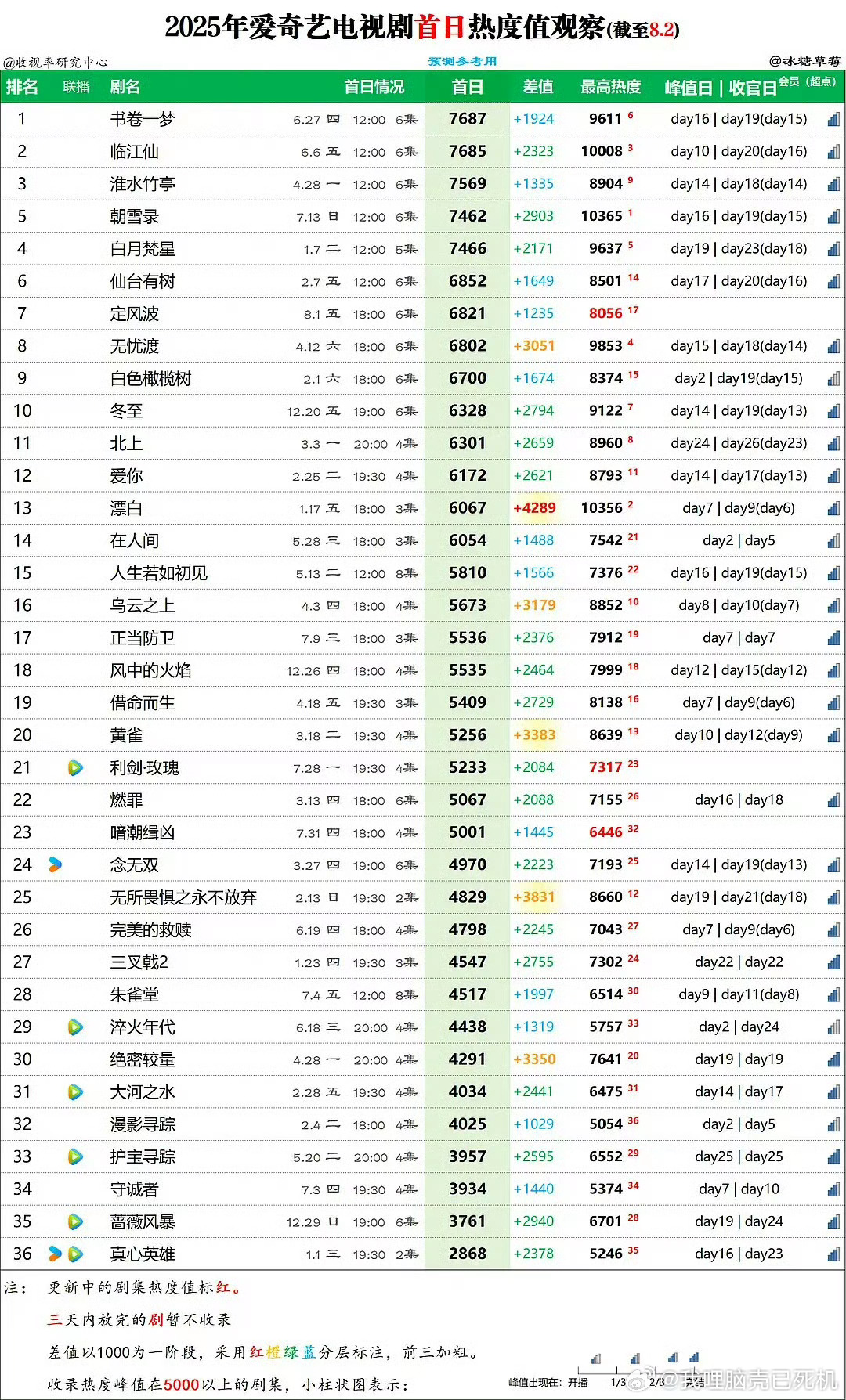Click the bar chart icon in 燃罪 row
The height and width of the screenshot is (1400, 846).
click(x=833, y=800)
